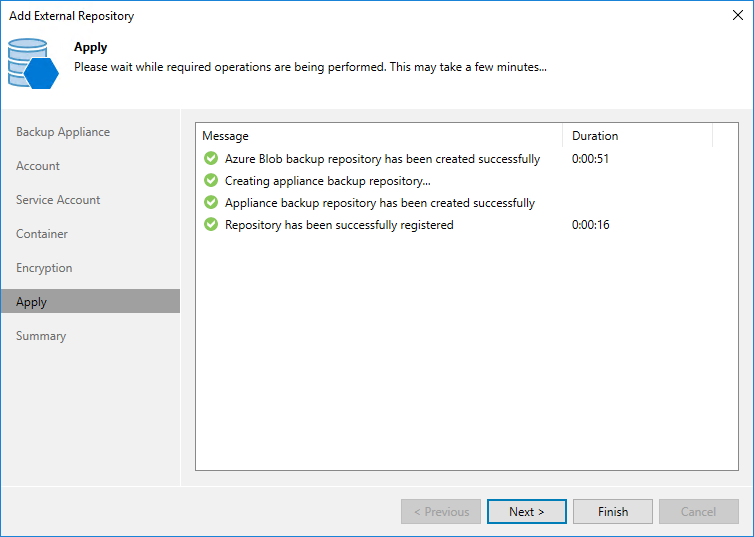Select the Service Account step

58,200
